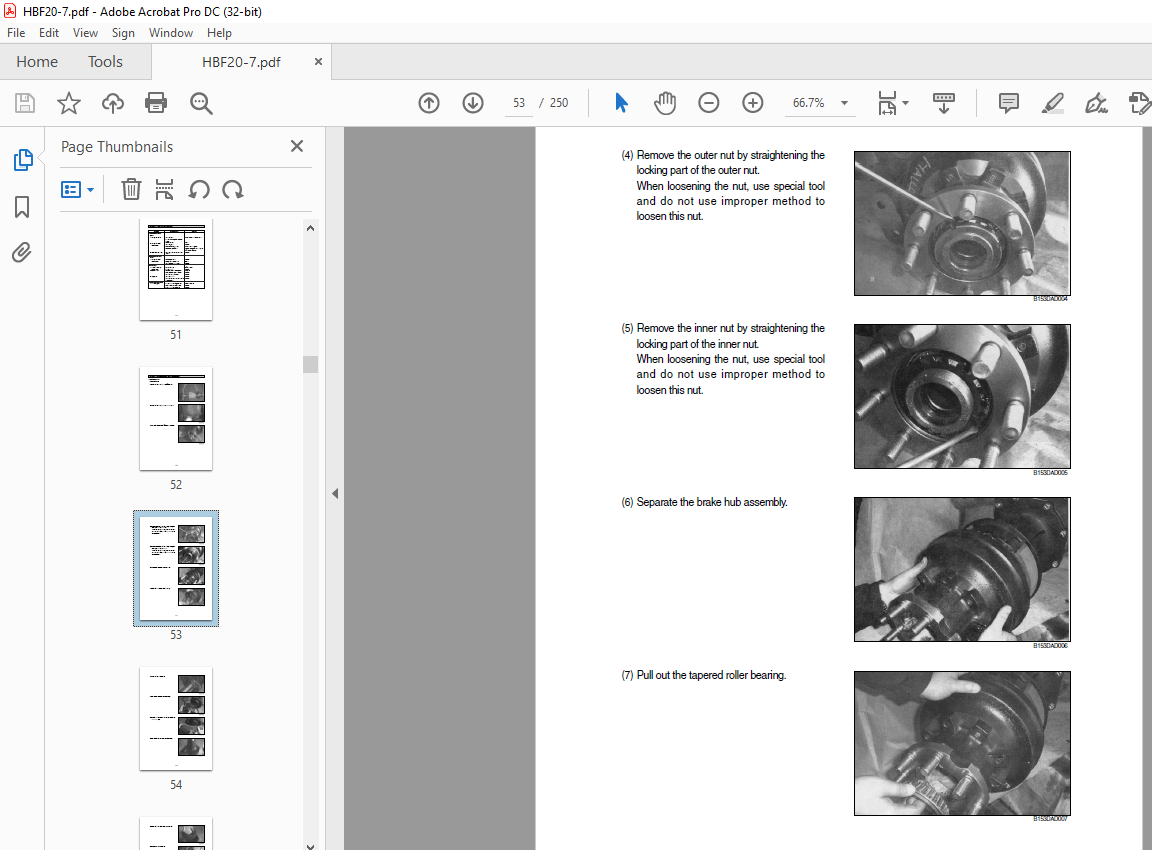
Task: Print the document
Action: coord(156,103)
